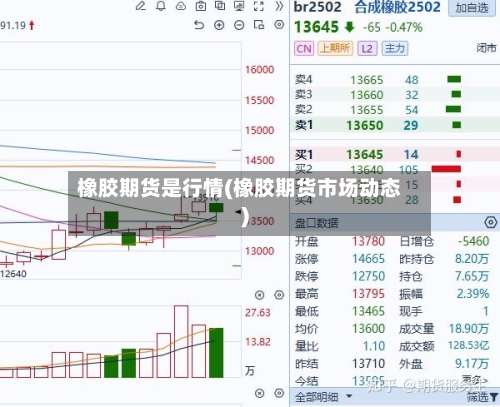Click the 最高 value 13795

click(368, 294)
